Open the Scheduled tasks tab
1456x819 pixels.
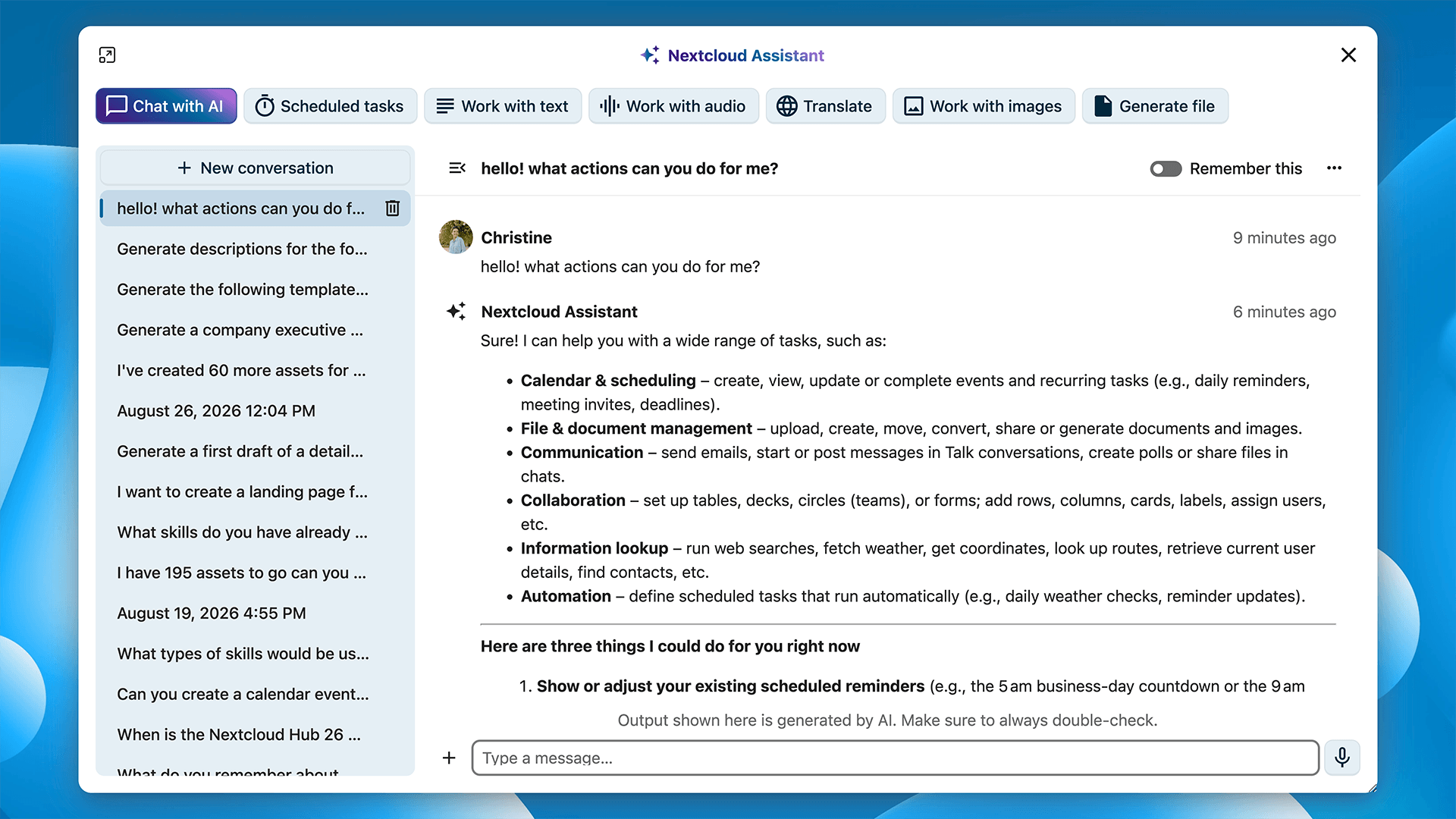pyautogui.click(x=330, y=106)
